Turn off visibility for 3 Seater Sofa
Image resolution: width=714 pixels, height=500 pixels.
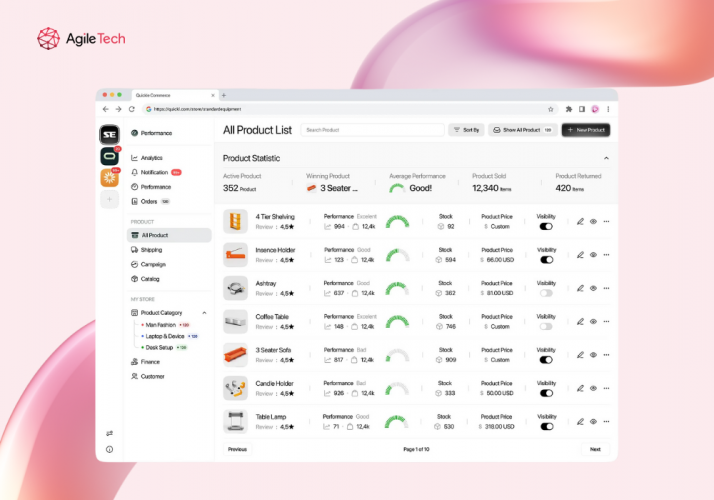pos(546,360)
